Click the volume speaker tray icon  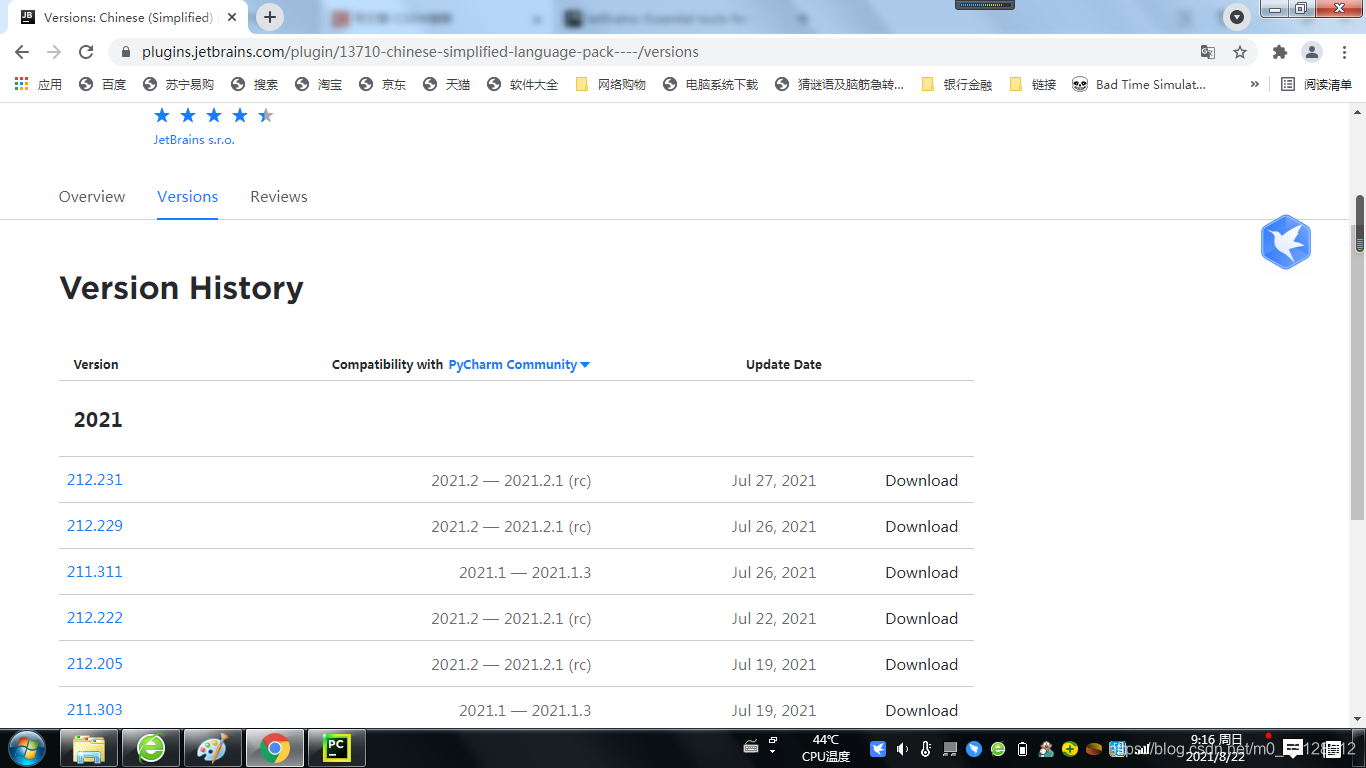(x=902, y=748)
